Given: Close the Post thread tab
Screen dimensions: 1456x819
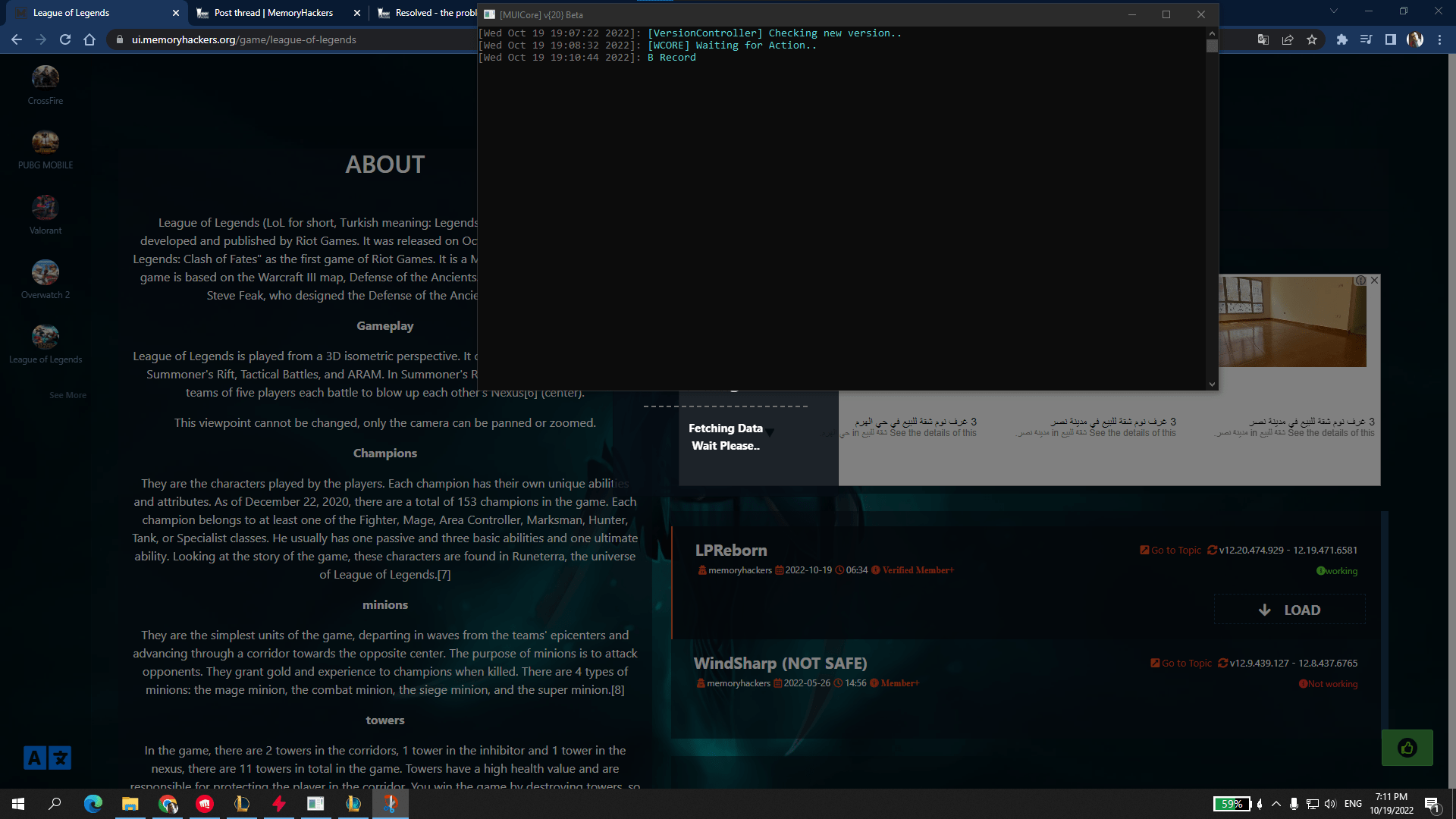Looking at the screenshot, I should (x=357, y=13).
